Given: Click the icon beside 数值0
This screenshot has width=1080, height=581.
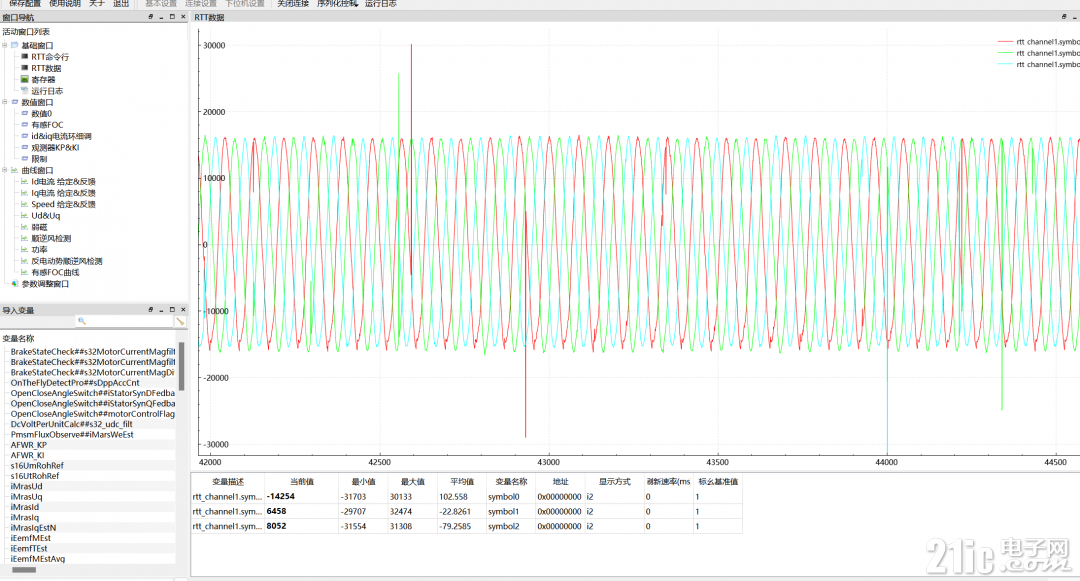Looking at the screenshot, I should coord(25,114).
